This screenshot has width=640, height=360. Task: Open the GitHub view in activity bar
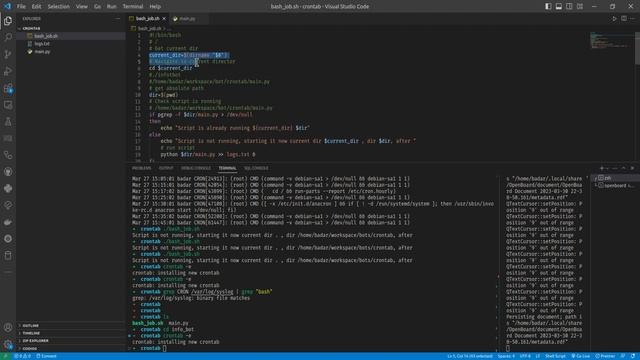click(x=8, y=172)
